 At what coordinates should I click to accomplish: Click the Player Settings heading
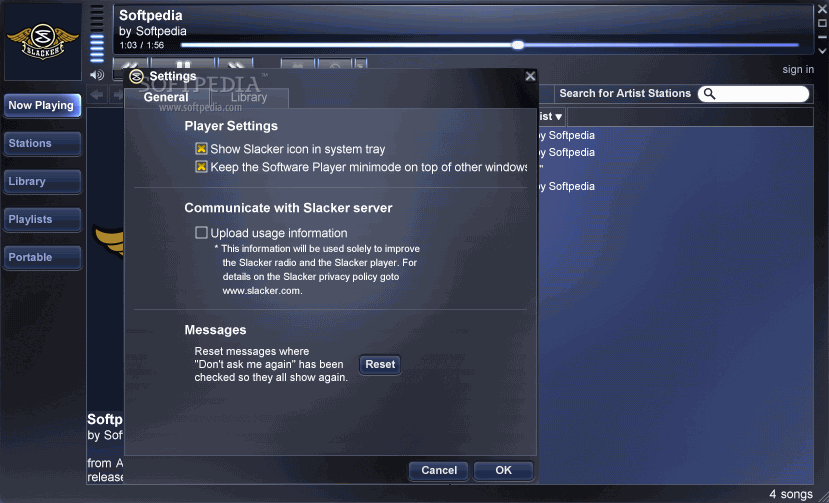(231, 126)
